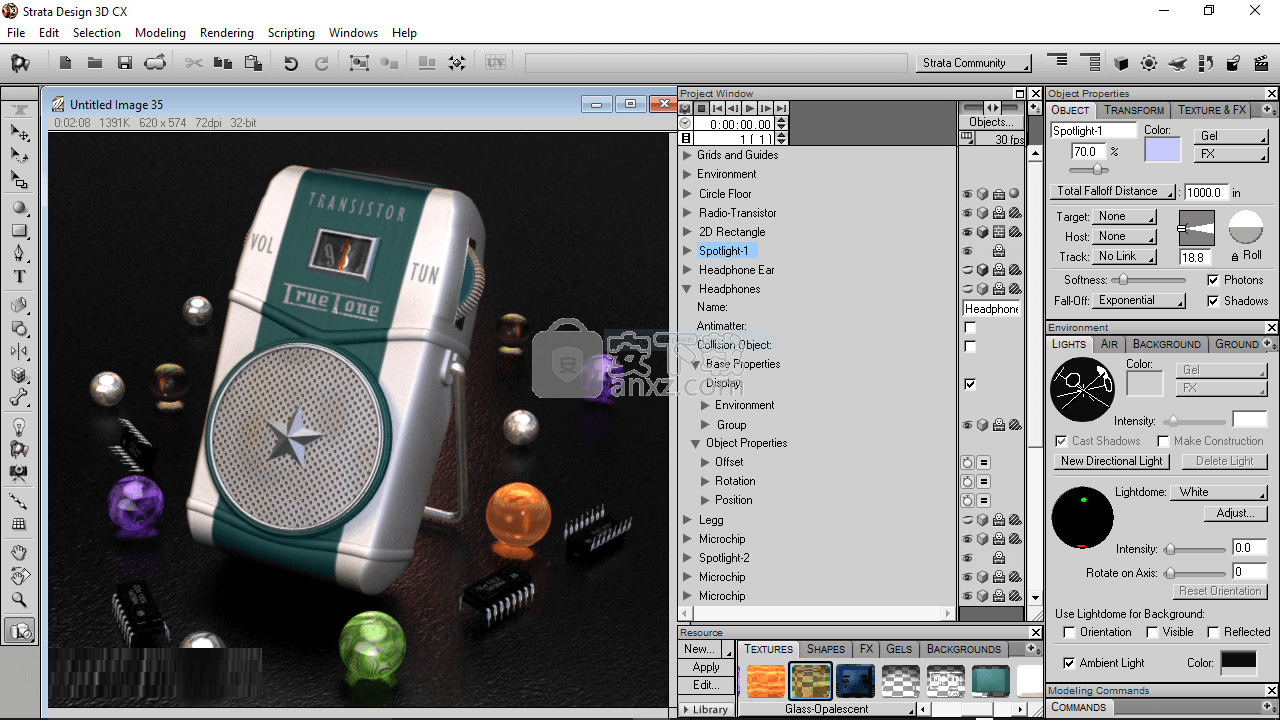Click the clapperboard icon in top-right toolbar
This screenshot has height=720, width=1280.
tap(1261, 63)
